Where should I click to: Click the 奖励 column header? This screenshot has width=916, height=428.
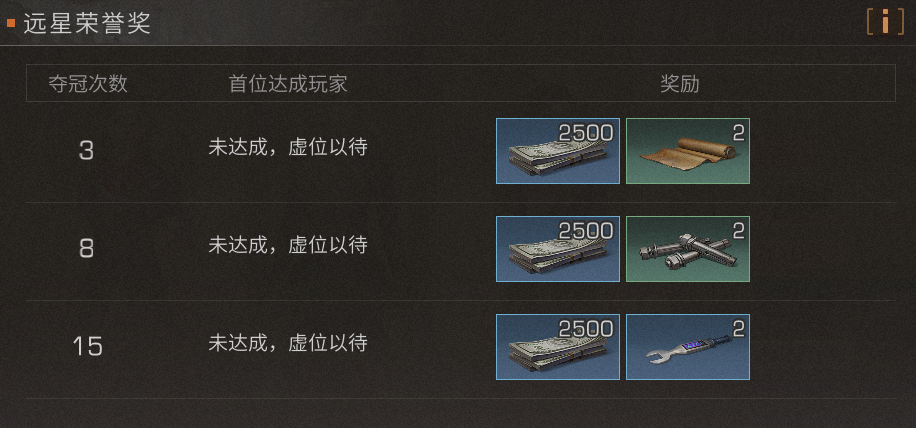coord(679,83)
